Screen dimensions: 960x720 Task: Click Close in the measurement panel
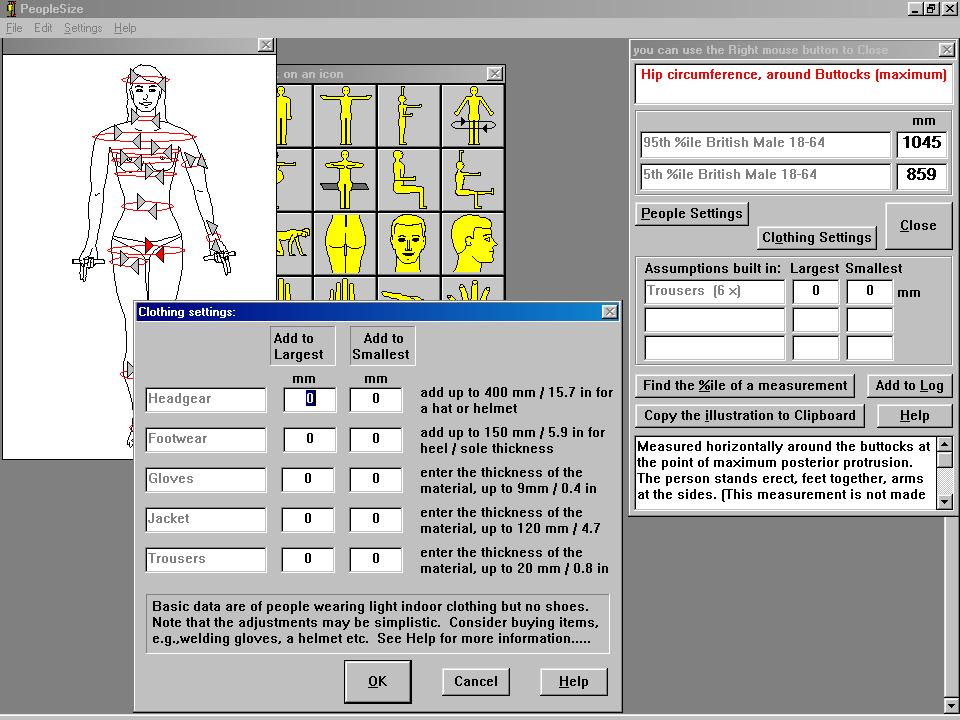918,225
